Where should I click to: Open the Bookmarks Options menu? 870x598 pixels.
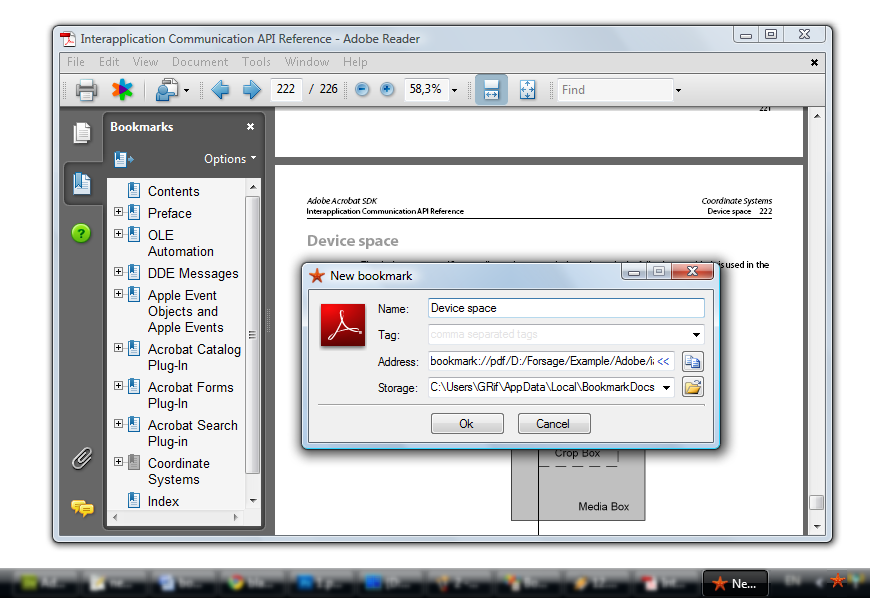point(230,159)
